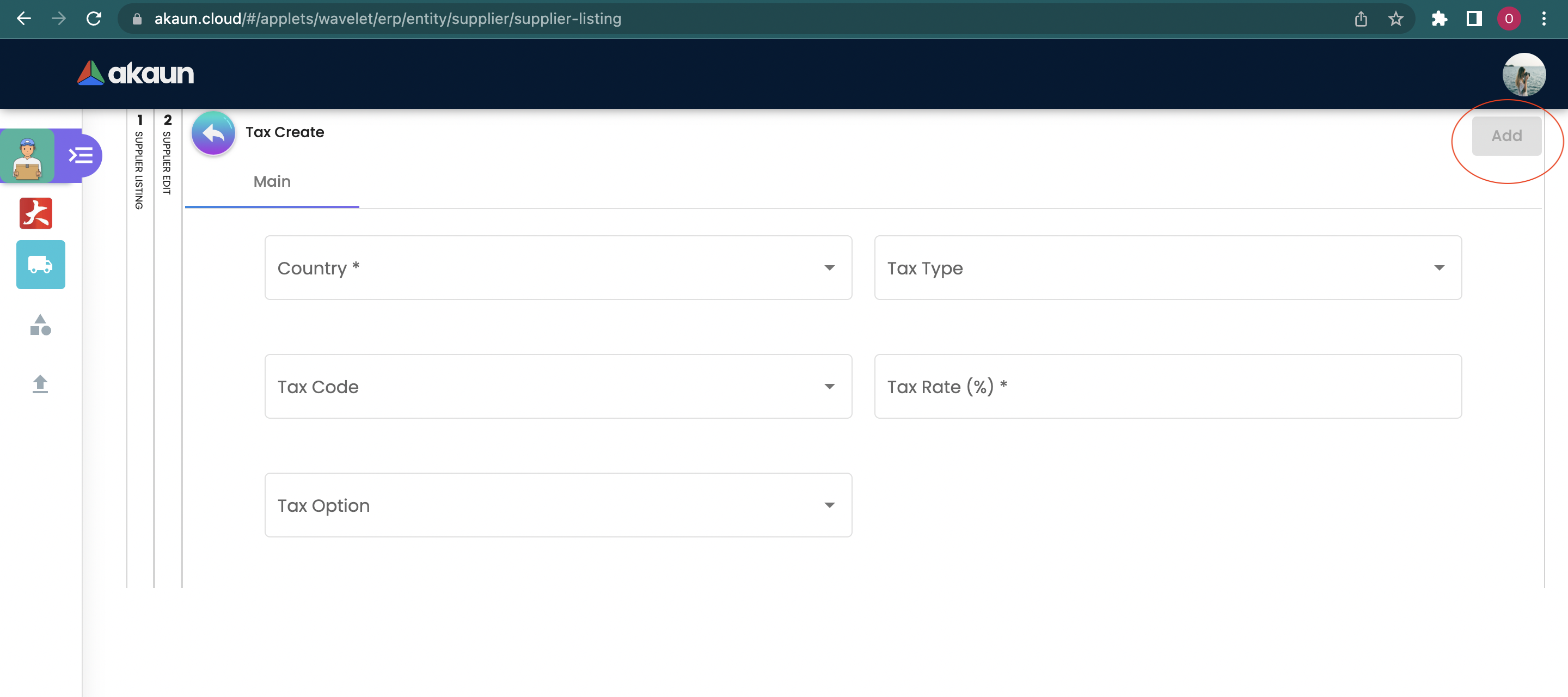This screenshot has height=697, width=1568.
Task: Open the Tax Type dropdown
Action: pyautogui.click(x=1167, y=268)
